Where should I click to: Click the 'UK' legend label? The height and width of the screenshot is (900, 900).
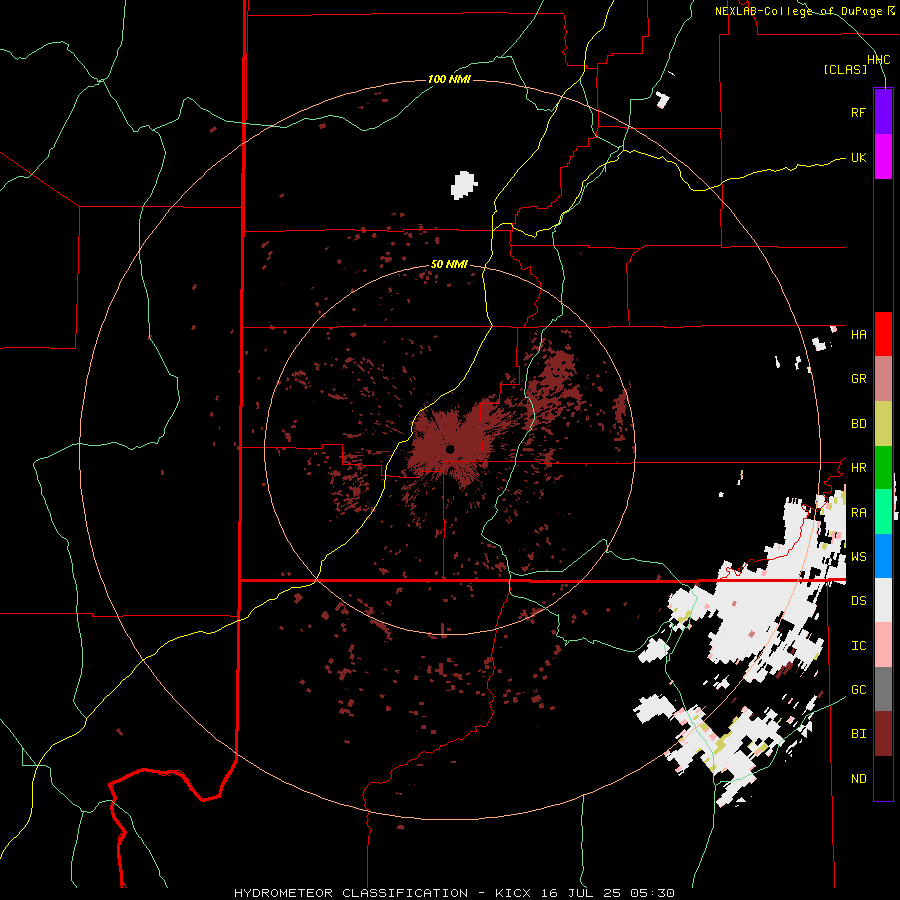point(858,157)
